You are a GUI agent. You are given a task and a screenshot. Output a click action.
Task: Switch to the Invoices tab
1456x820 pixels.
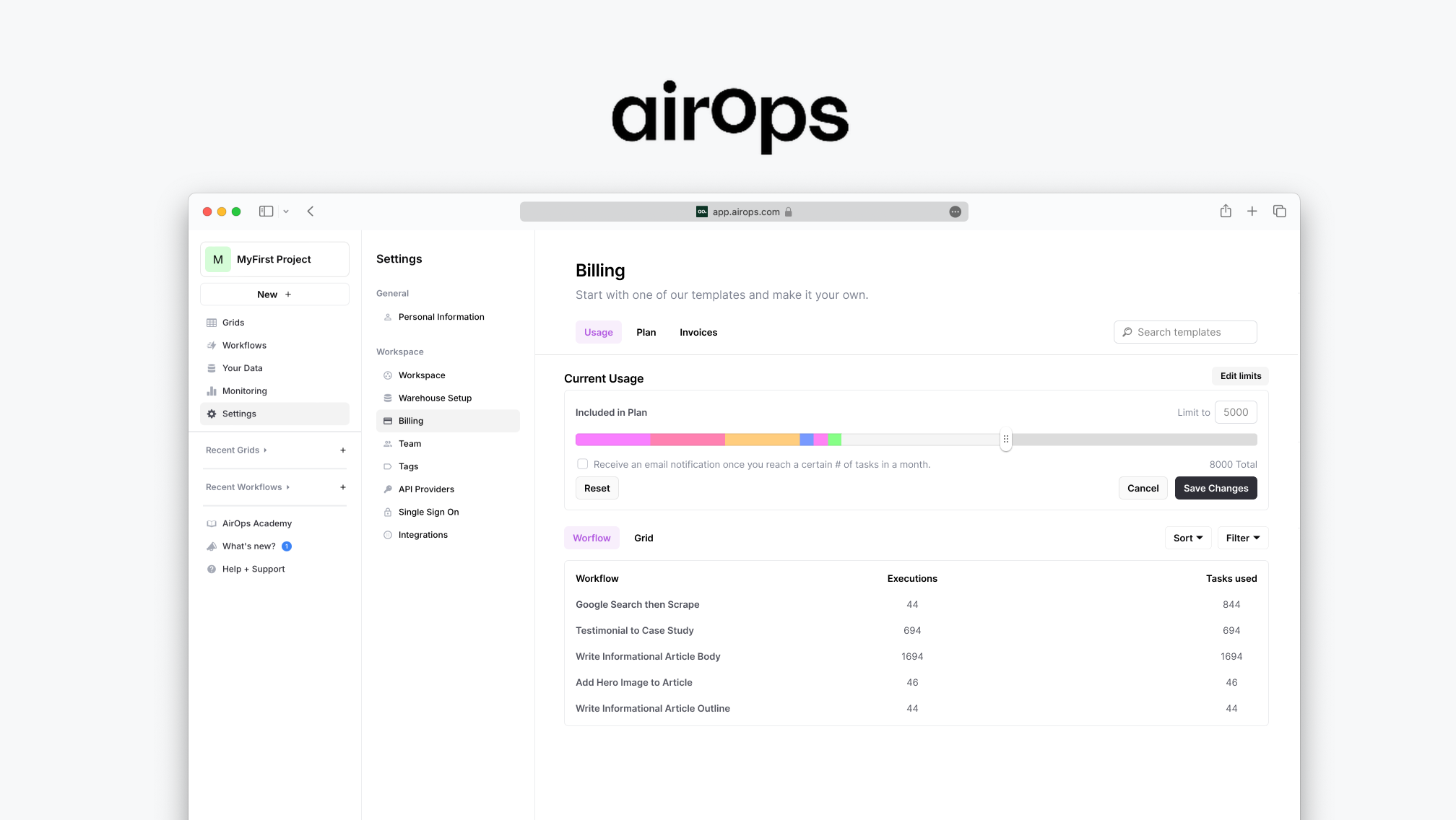[698, 333]
